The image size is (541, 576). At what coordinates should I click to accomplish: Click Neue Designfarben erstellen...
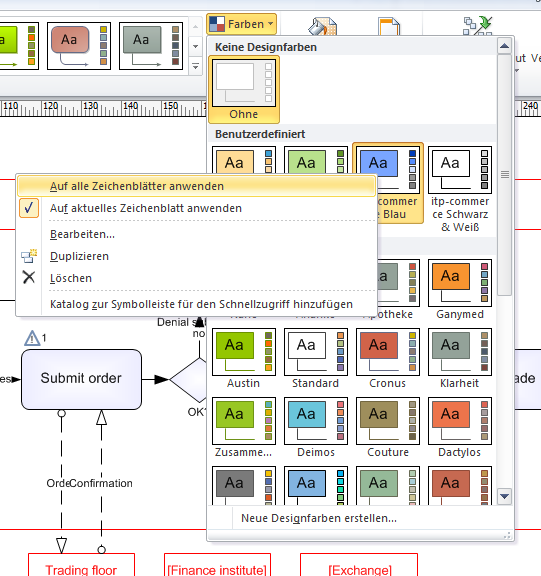point(318,518)
